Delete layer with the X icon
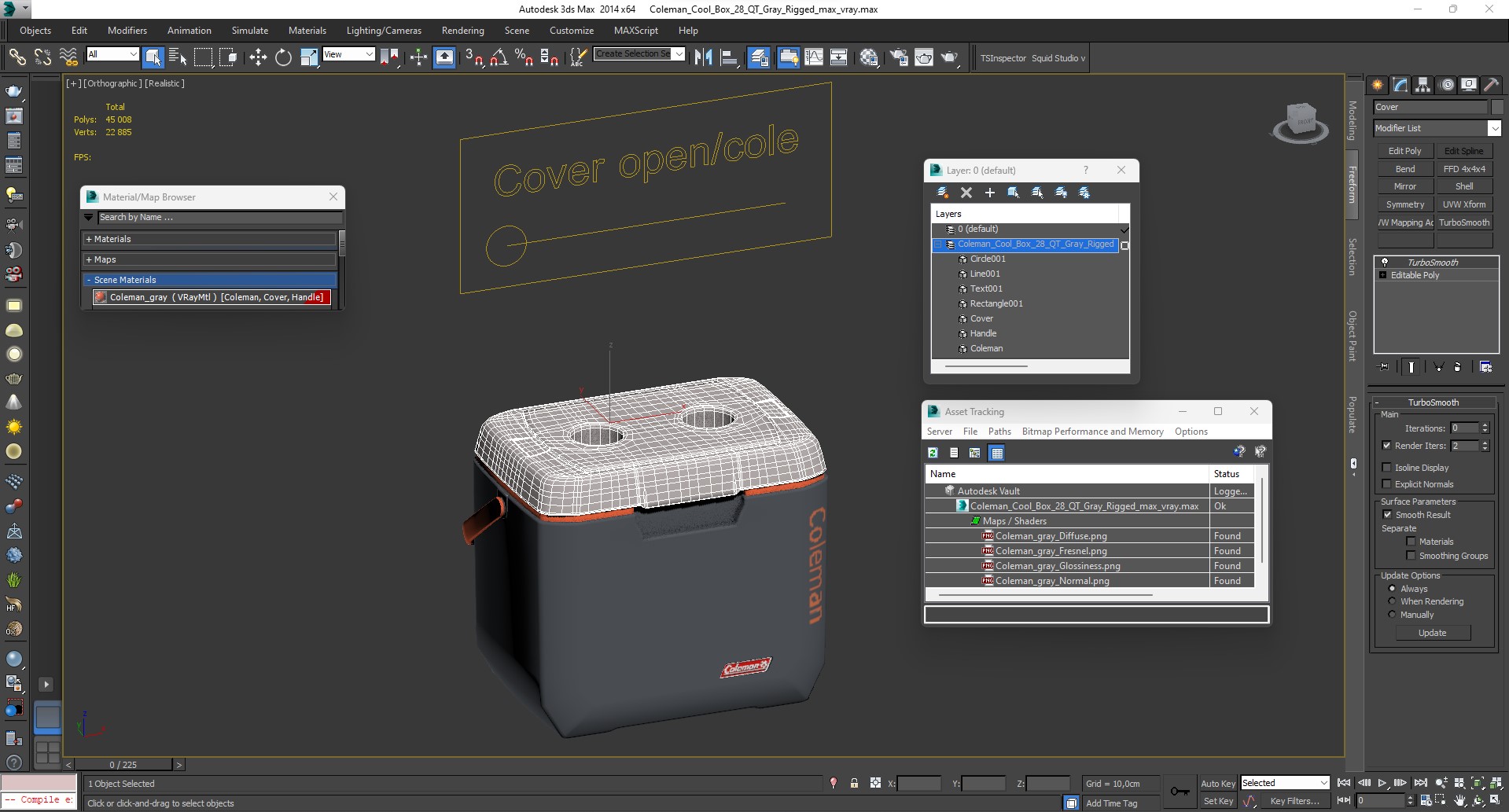 [x=966, y=193]
